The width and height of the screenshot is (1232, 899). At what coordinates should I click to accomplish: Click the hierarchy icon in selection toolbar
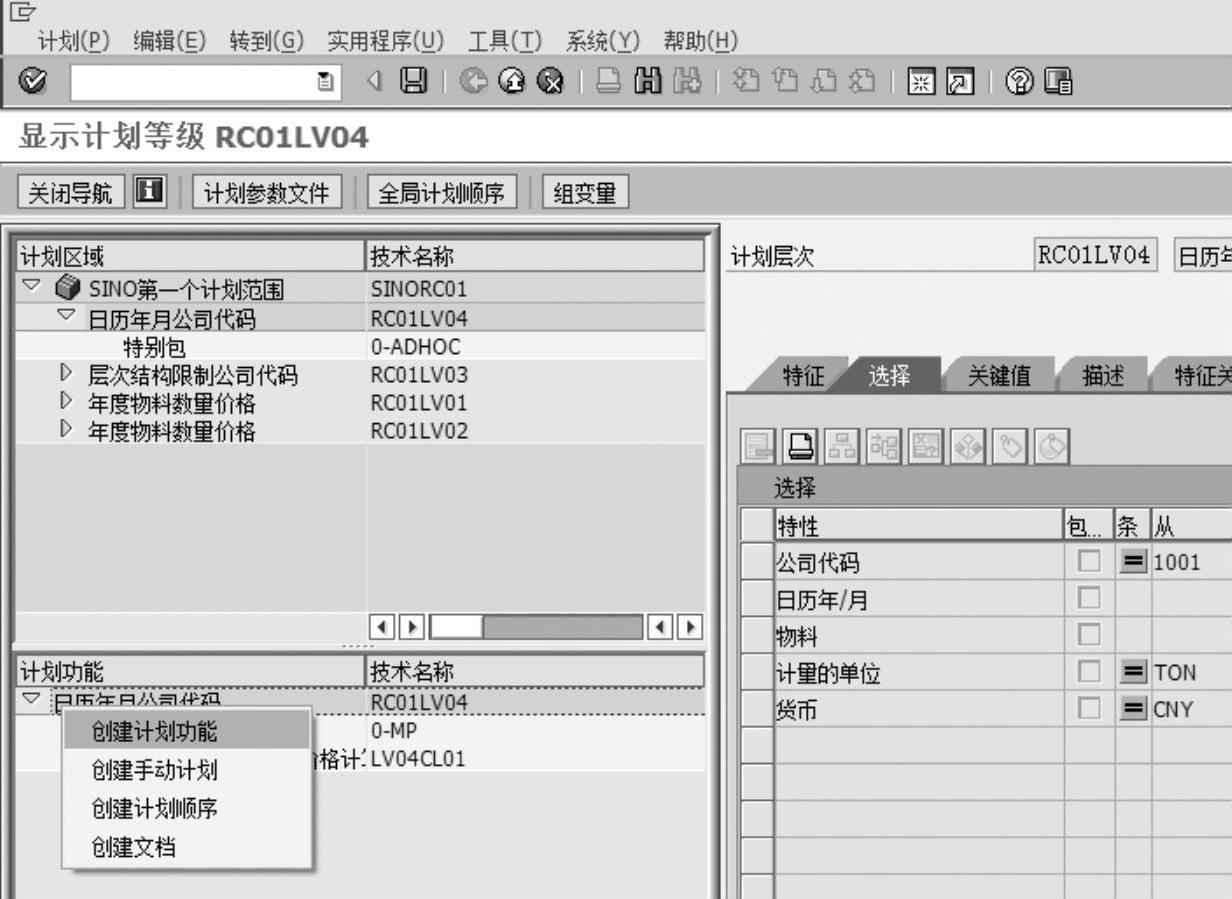840,446
